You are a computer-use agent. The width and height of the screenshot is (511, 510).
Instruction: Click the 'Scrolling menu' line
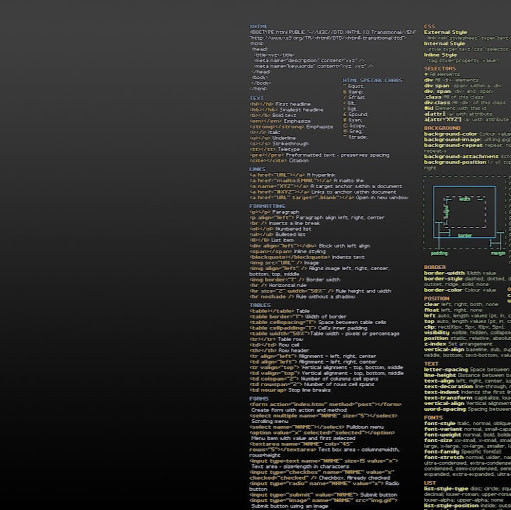(270, 422)
